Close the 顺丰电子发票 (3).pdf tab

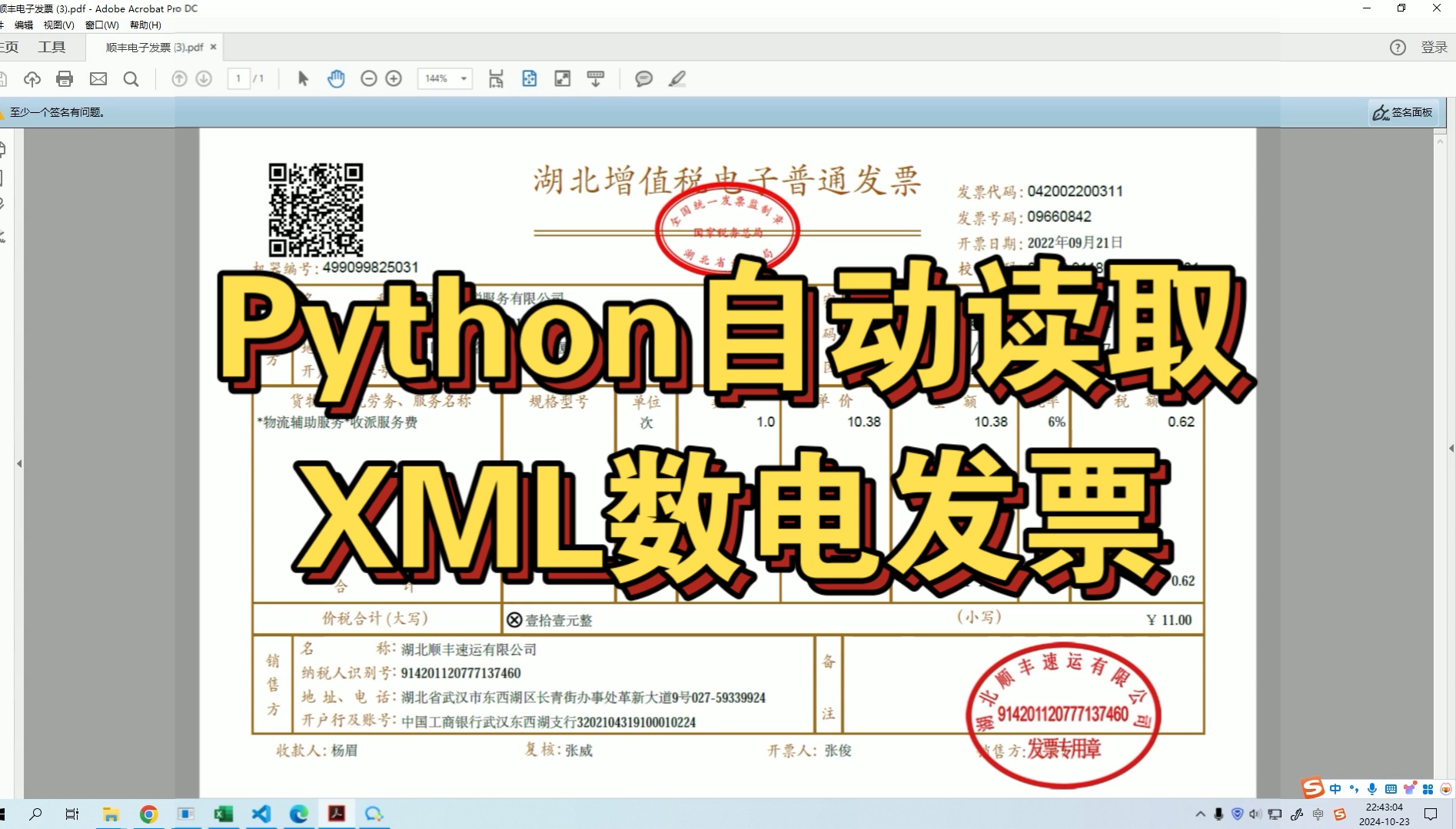(x=214, y=47)
